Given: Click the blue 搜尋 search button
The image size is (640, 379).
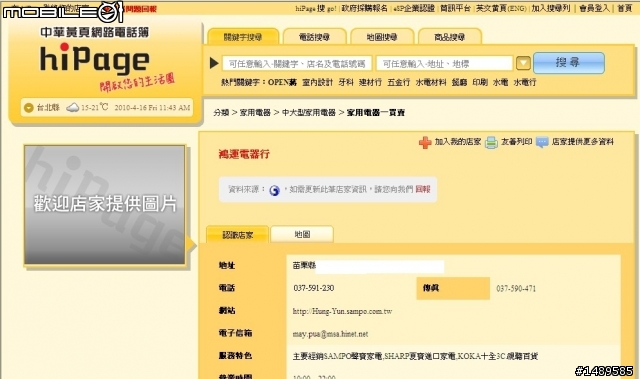Looking at the screenshot, I should pyautogui.click(x=569, y=63).
